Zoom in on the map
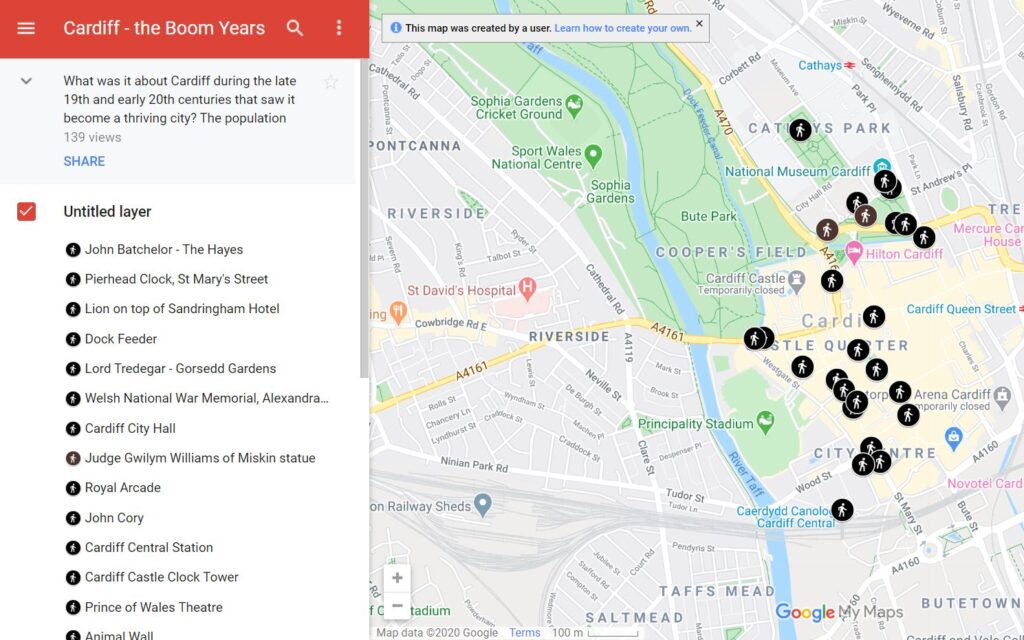1024x640 pixels. pos(397,578)
